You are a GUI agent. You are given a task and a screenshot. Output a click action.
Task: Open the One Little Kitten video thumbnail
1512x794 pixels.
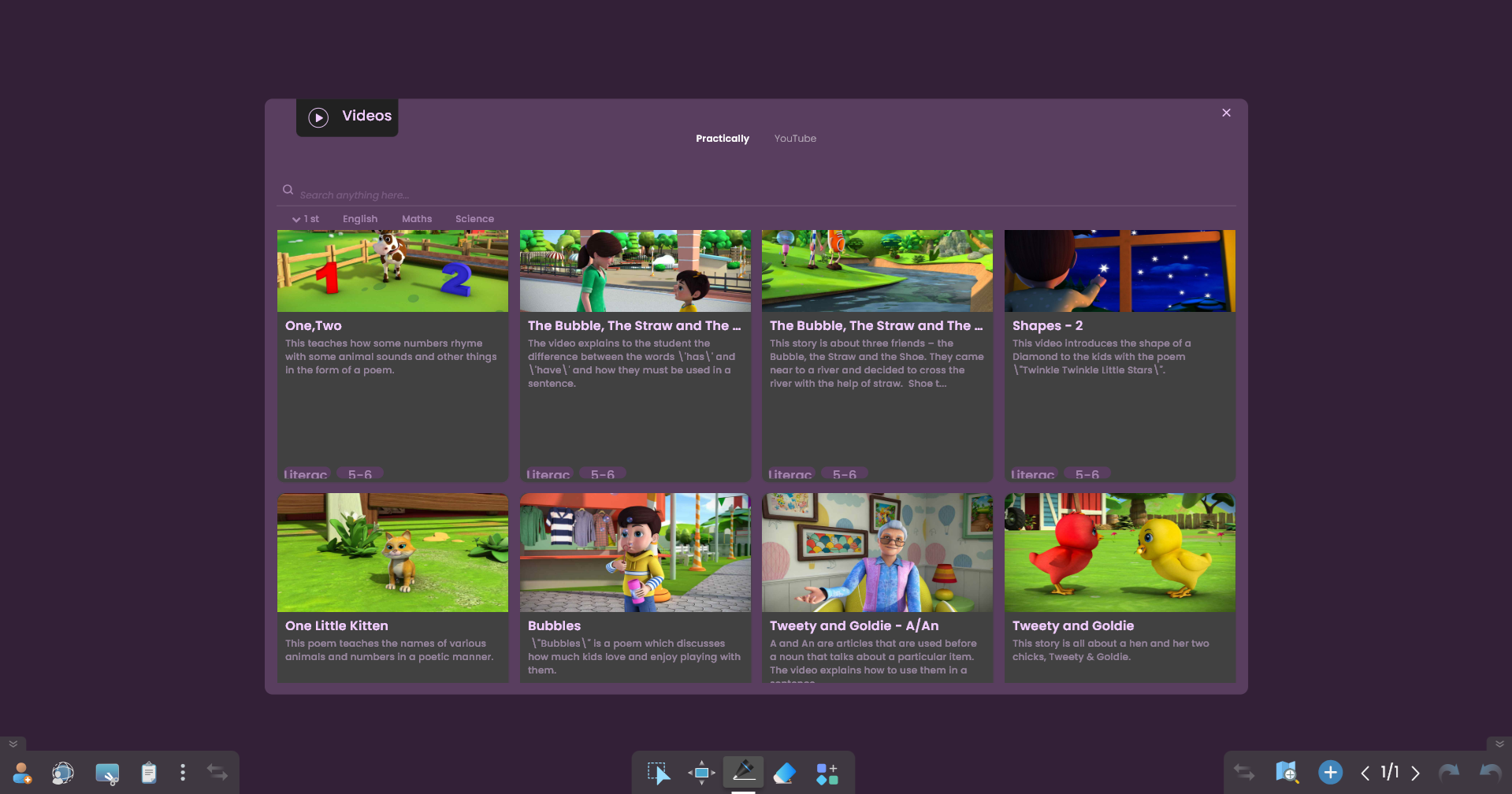[x=392, y=552]
